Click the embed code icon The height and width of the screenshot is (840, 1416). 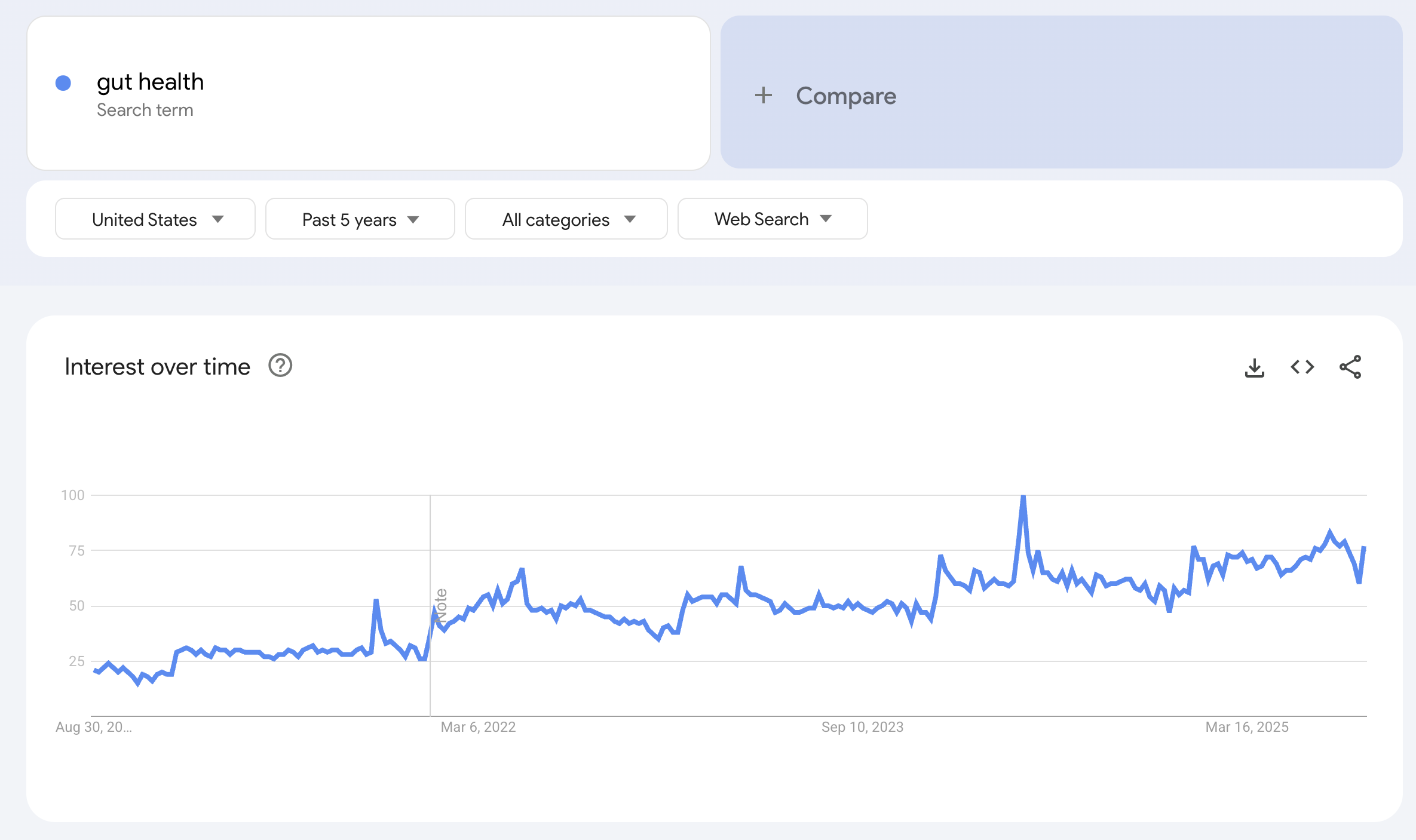(x=1302, y=367)
